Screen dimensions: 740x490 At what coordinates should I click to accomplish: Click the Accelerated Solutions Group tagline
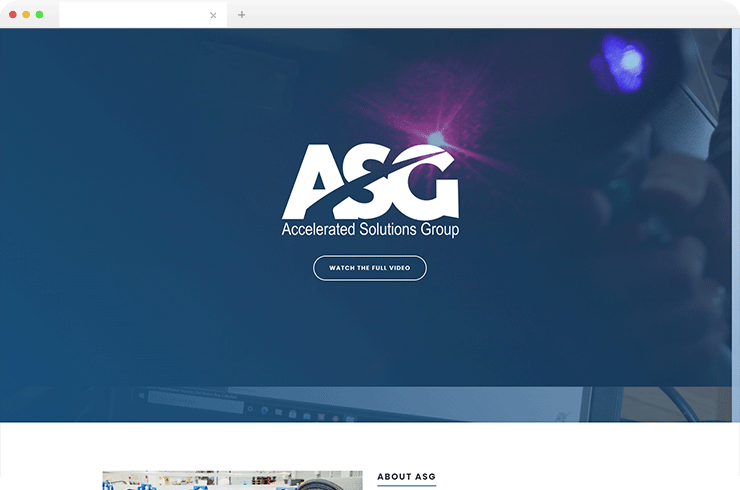click(370, 230)
